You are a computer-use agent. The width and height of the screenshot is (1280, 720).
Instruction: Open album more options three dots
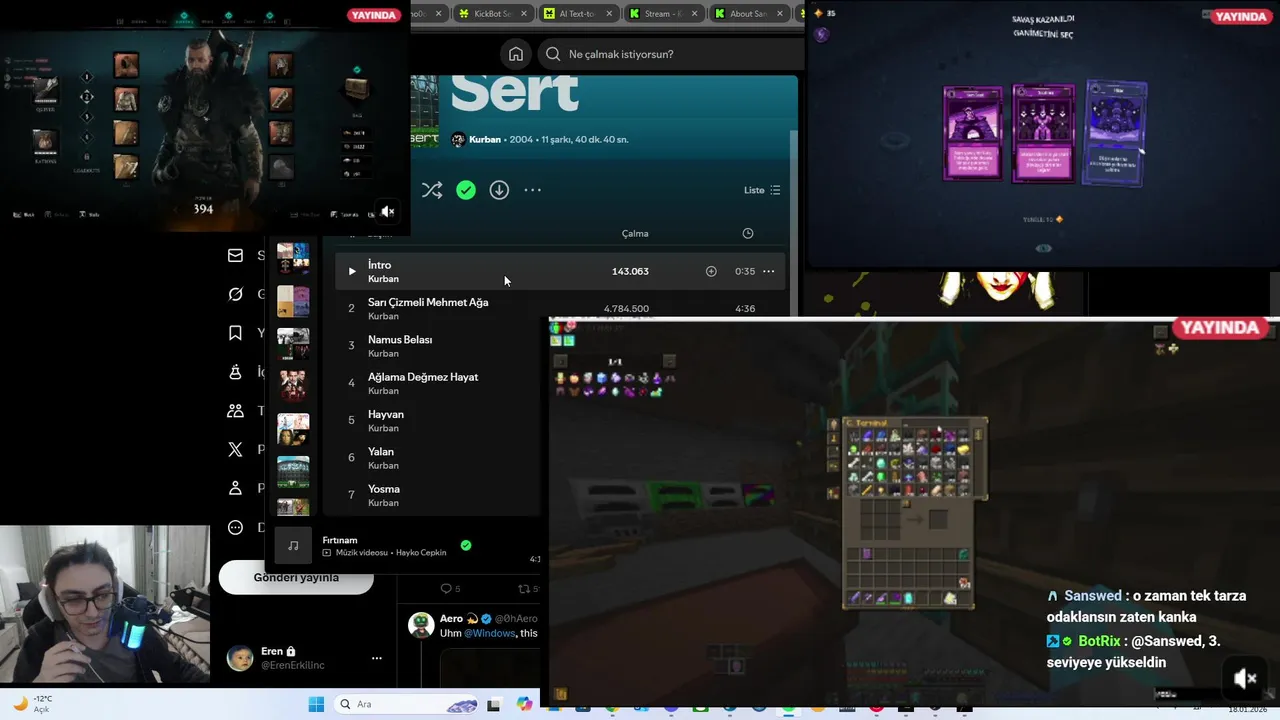(533, 190)
